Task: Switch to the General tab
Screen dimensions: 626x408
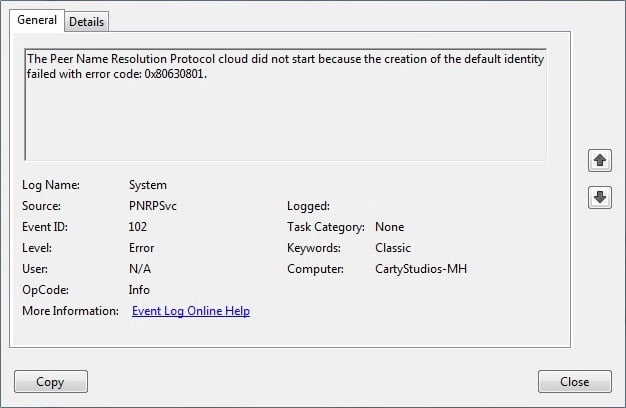Action: [x=37, y=21]
